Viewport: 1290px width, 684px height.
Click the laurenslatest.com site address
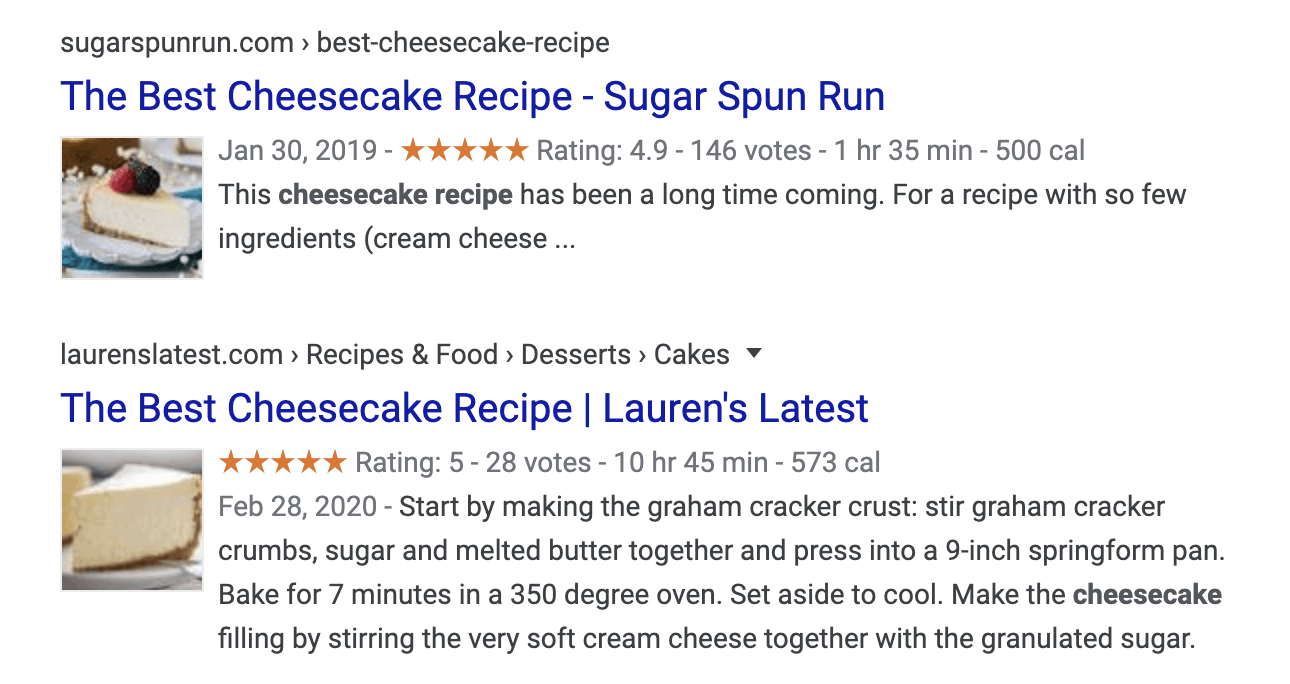click(x=171, y=354)
